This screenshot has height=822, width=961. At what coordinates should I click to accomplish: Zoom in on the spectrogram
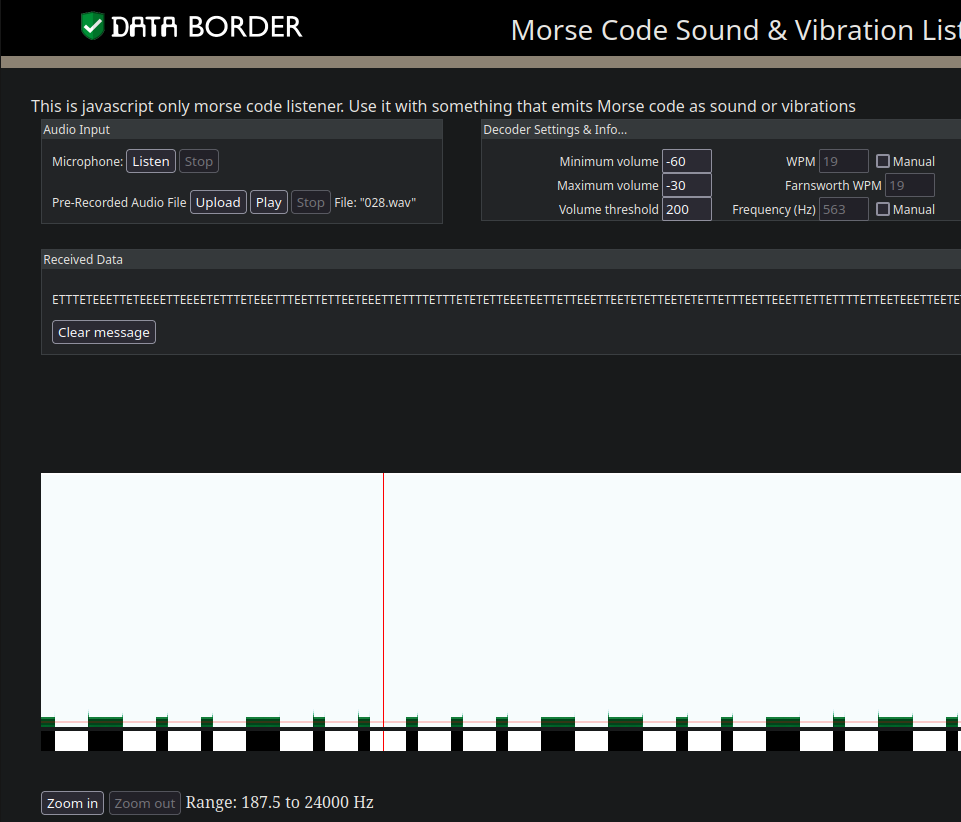73,803
